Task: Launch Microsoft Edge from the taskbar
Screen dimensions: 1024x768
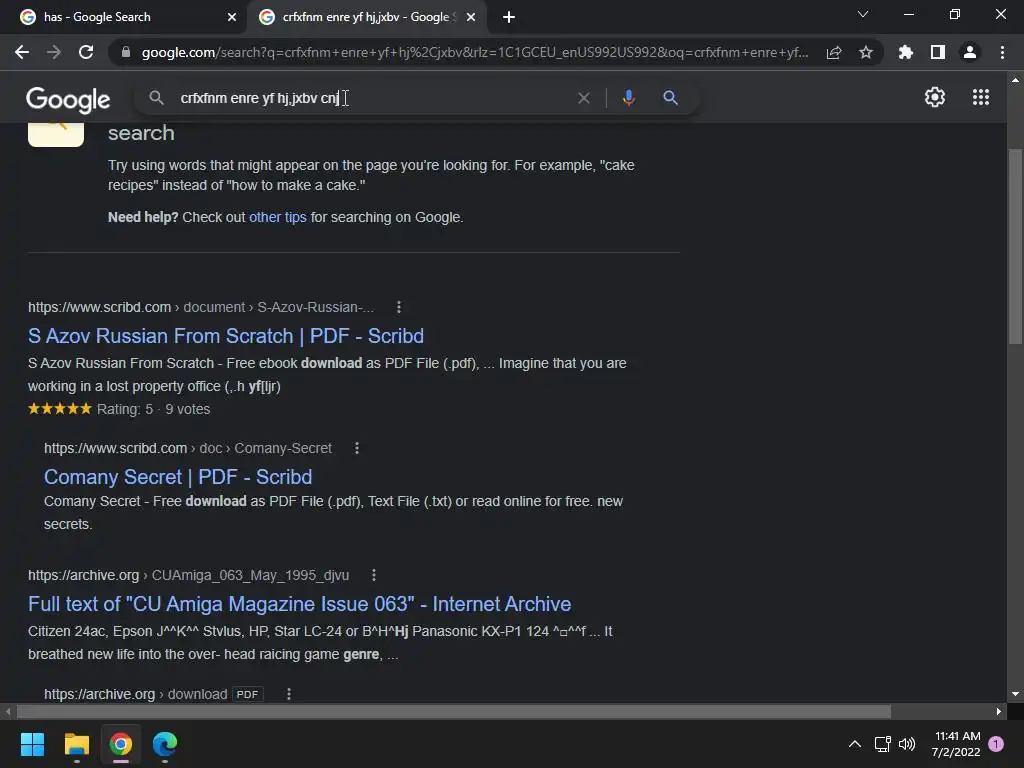Action: click(165, 744)
